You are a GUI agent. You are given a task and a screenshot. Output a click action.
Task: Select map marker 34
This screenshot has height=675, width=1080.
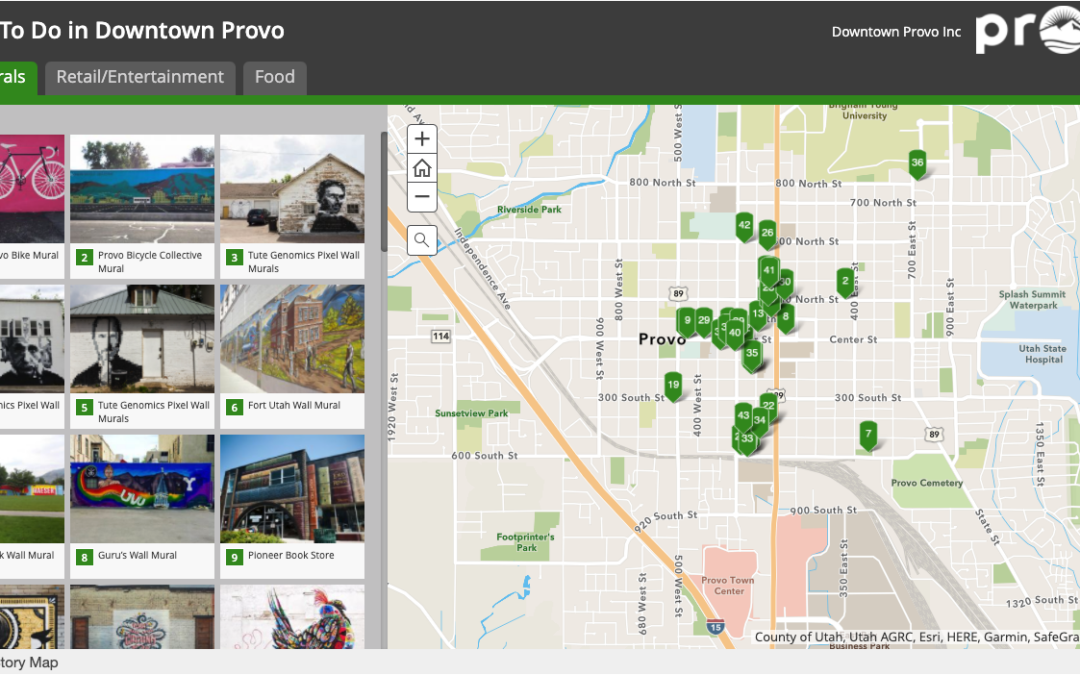tap(760, 421)
